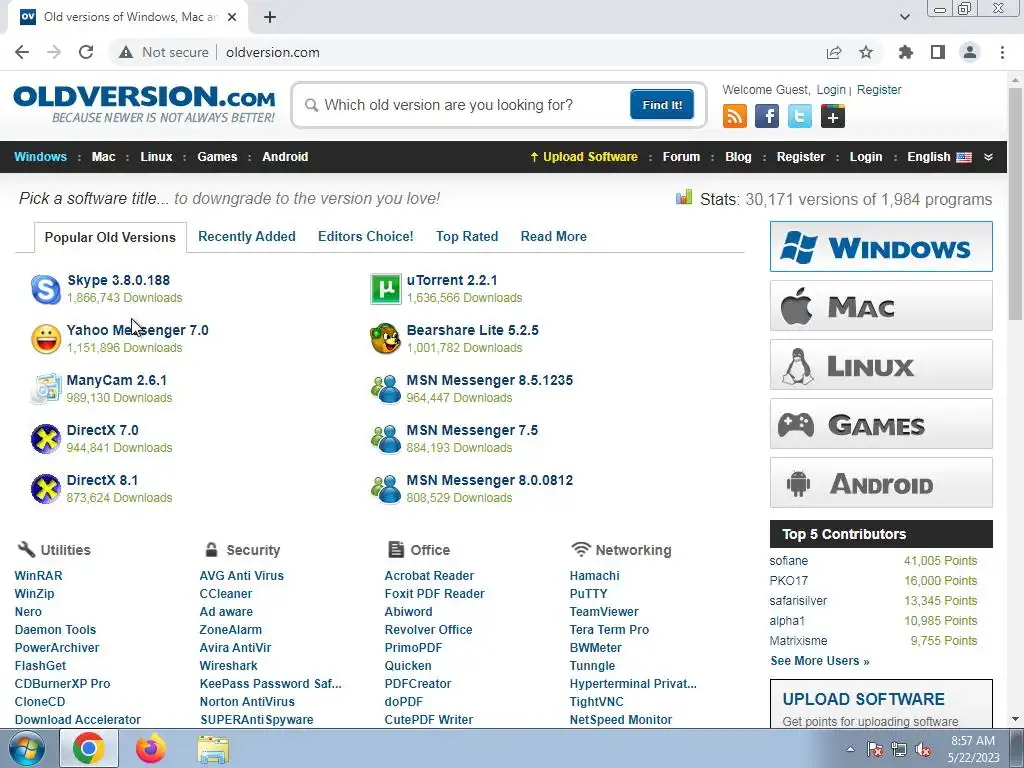Click the address bar URL
This screenshot has width=1024, height=768.
tap(272, 52)
